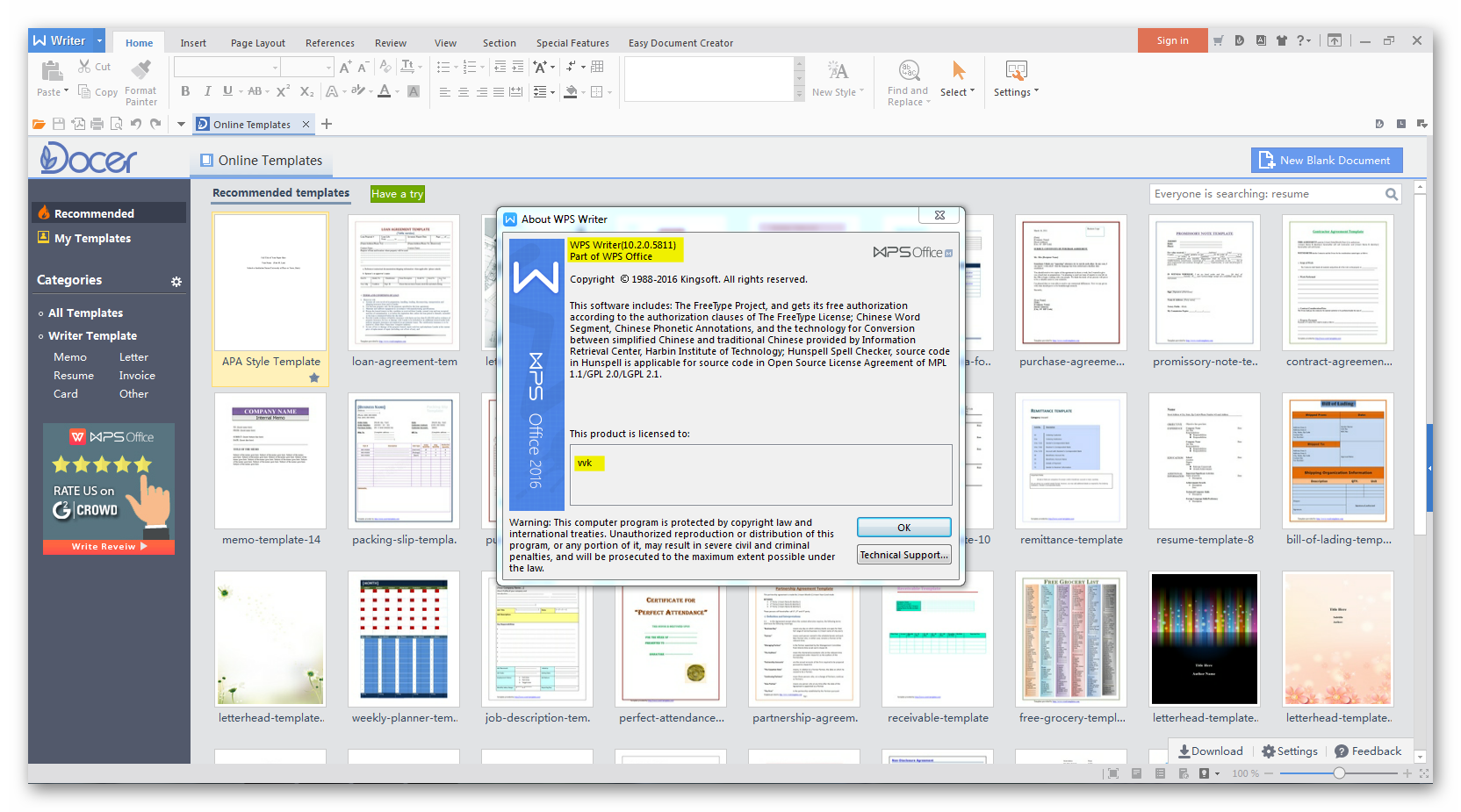Expand the styles gallery arrow
Image resolution: width=1461 pixels, height=812 pixels.
click(x=799, y=95)
